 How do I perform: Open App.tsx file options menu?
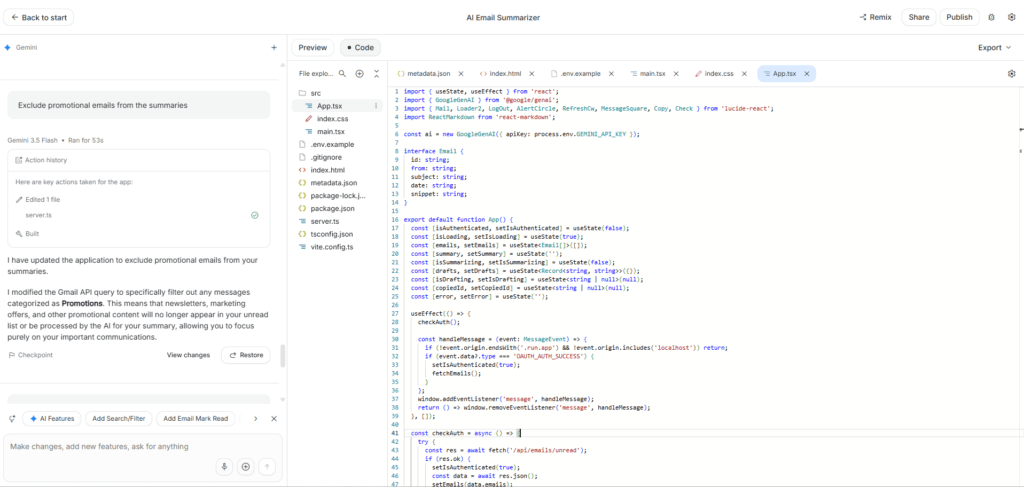376,106
